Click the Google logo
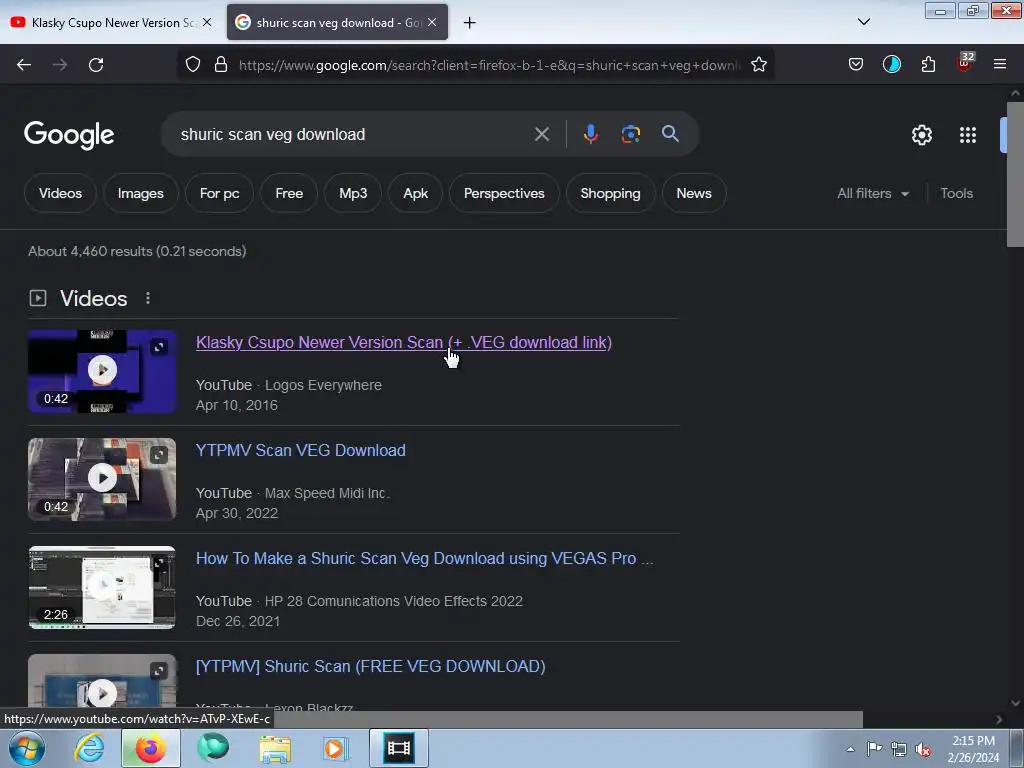This screenshot has height=768, width=1024. pyautogui.click(x=69, y=135)
